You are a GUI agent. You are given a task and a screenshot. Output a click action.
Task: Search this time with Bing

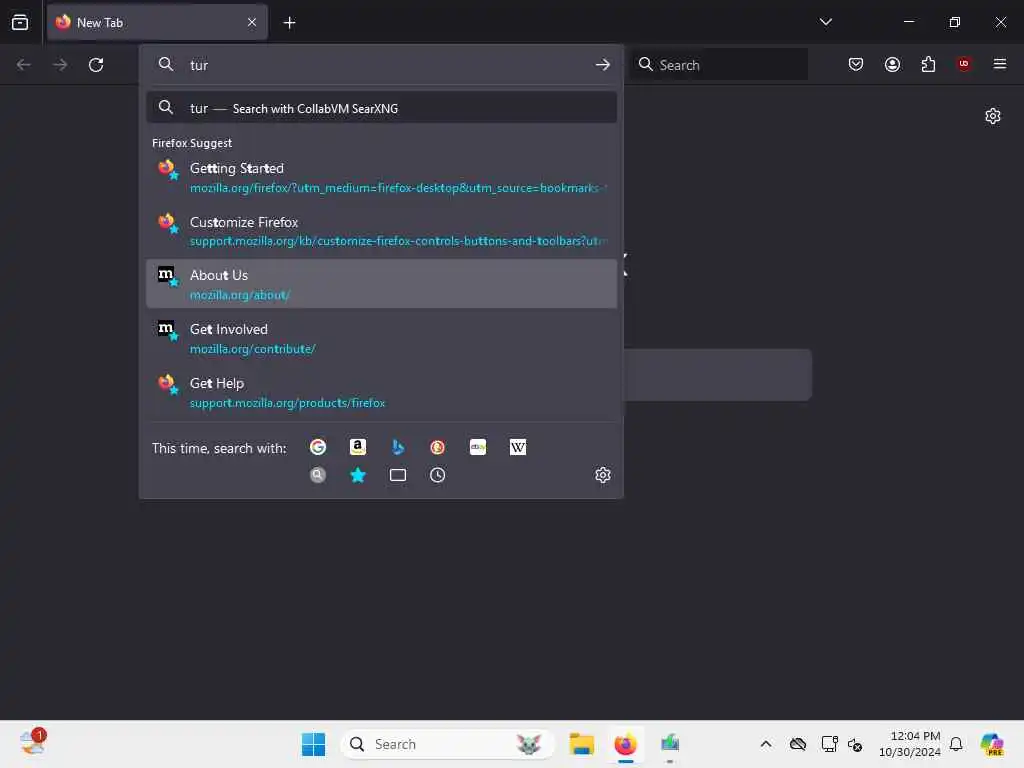tap(398, 447)
